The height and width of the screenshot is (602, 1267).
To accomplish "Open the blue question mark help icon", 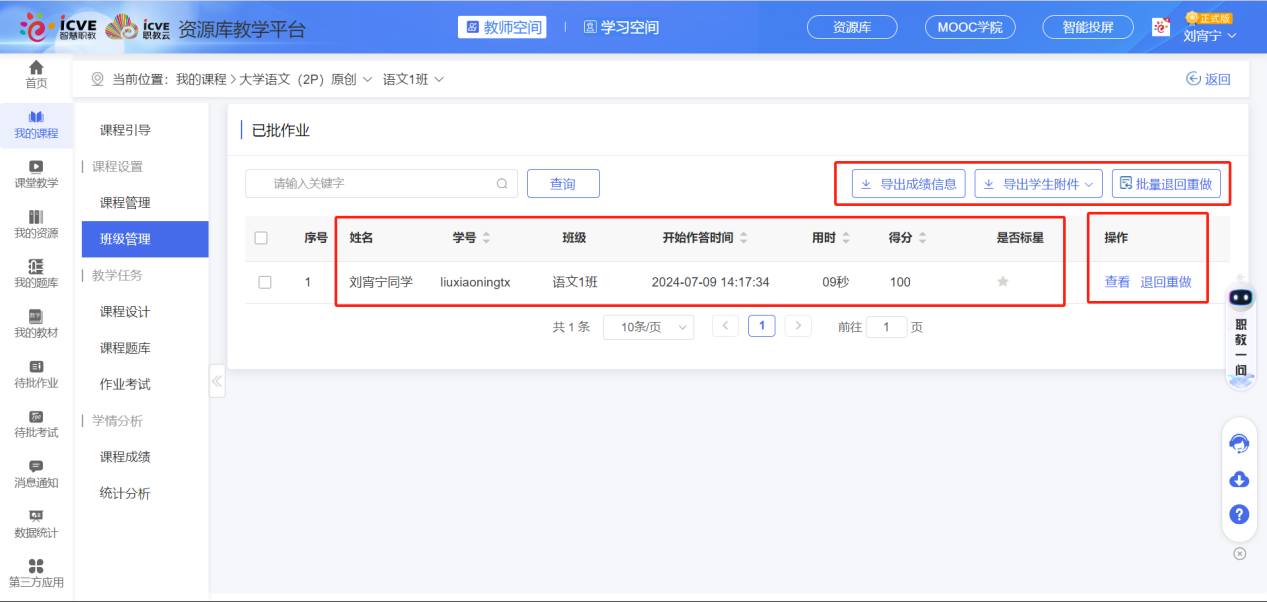I will pyautogui.click(x=1239, y=514).
